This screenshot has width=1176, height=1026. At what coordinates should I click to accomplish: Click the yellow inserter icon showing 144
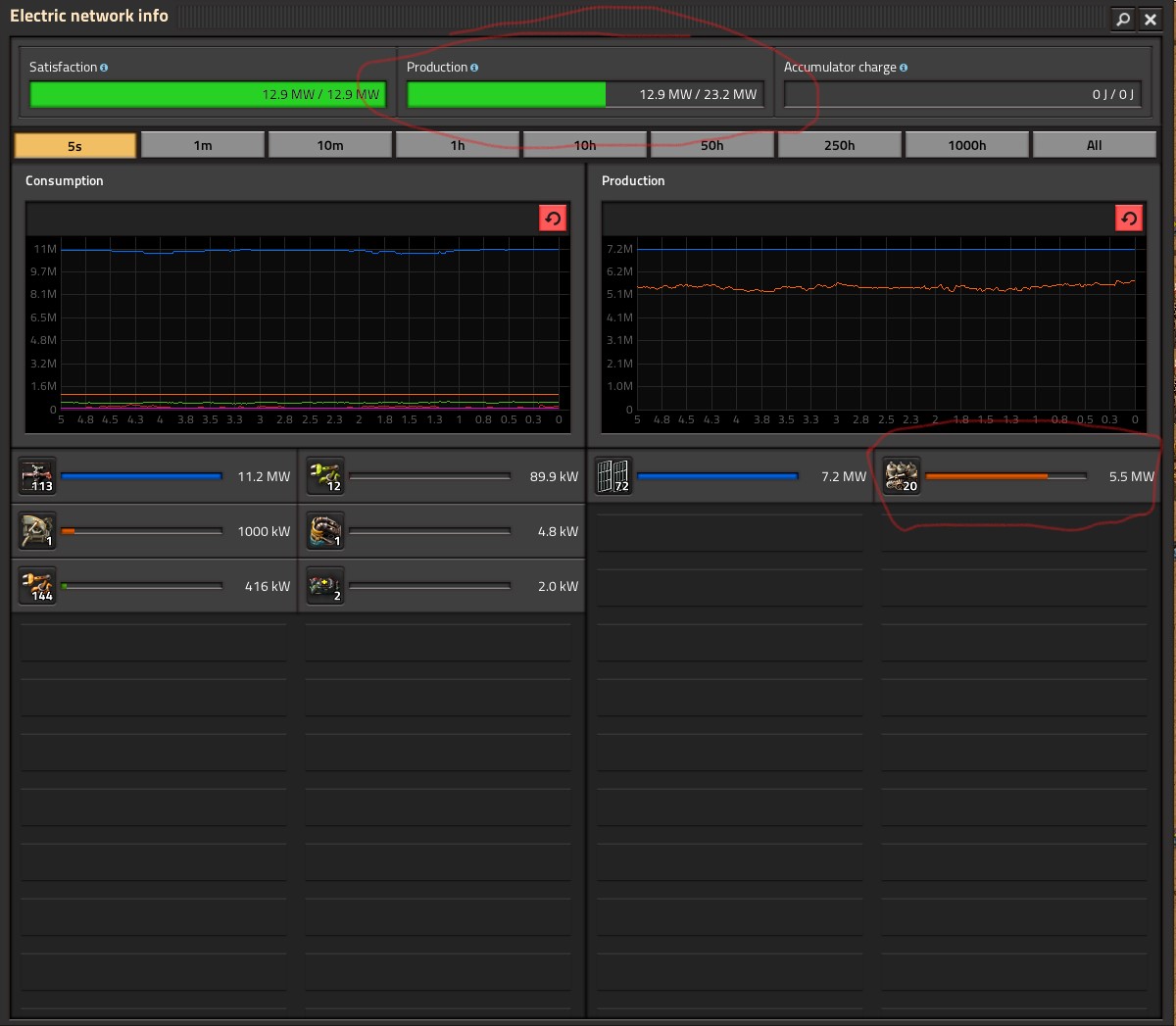pyautogui.click(x=38, y=586)
